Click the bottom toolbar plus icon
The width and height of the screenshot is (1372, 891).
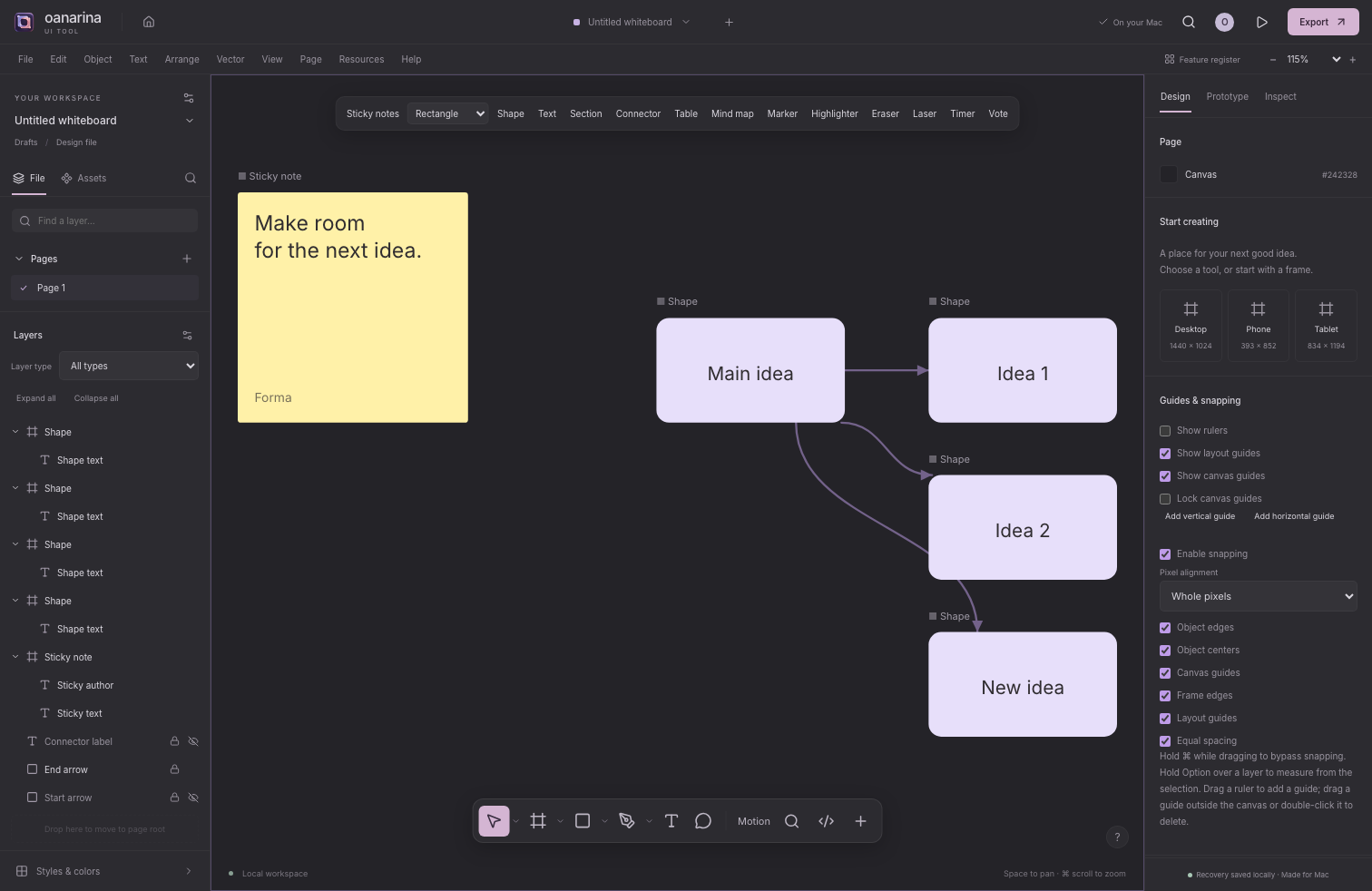pyautogui.click(x=860, y=821)
